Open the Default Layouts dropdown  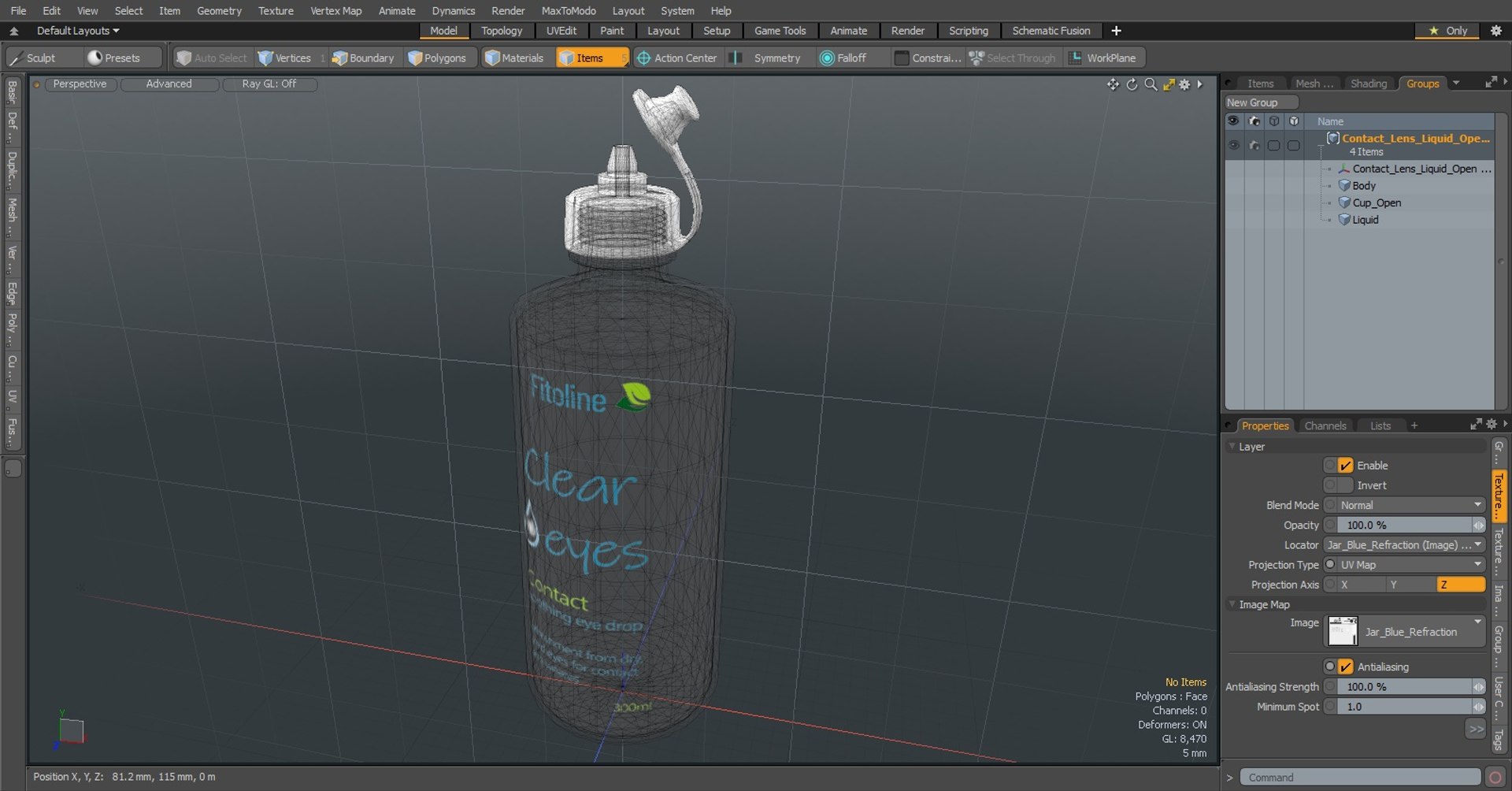pos(78,31)
